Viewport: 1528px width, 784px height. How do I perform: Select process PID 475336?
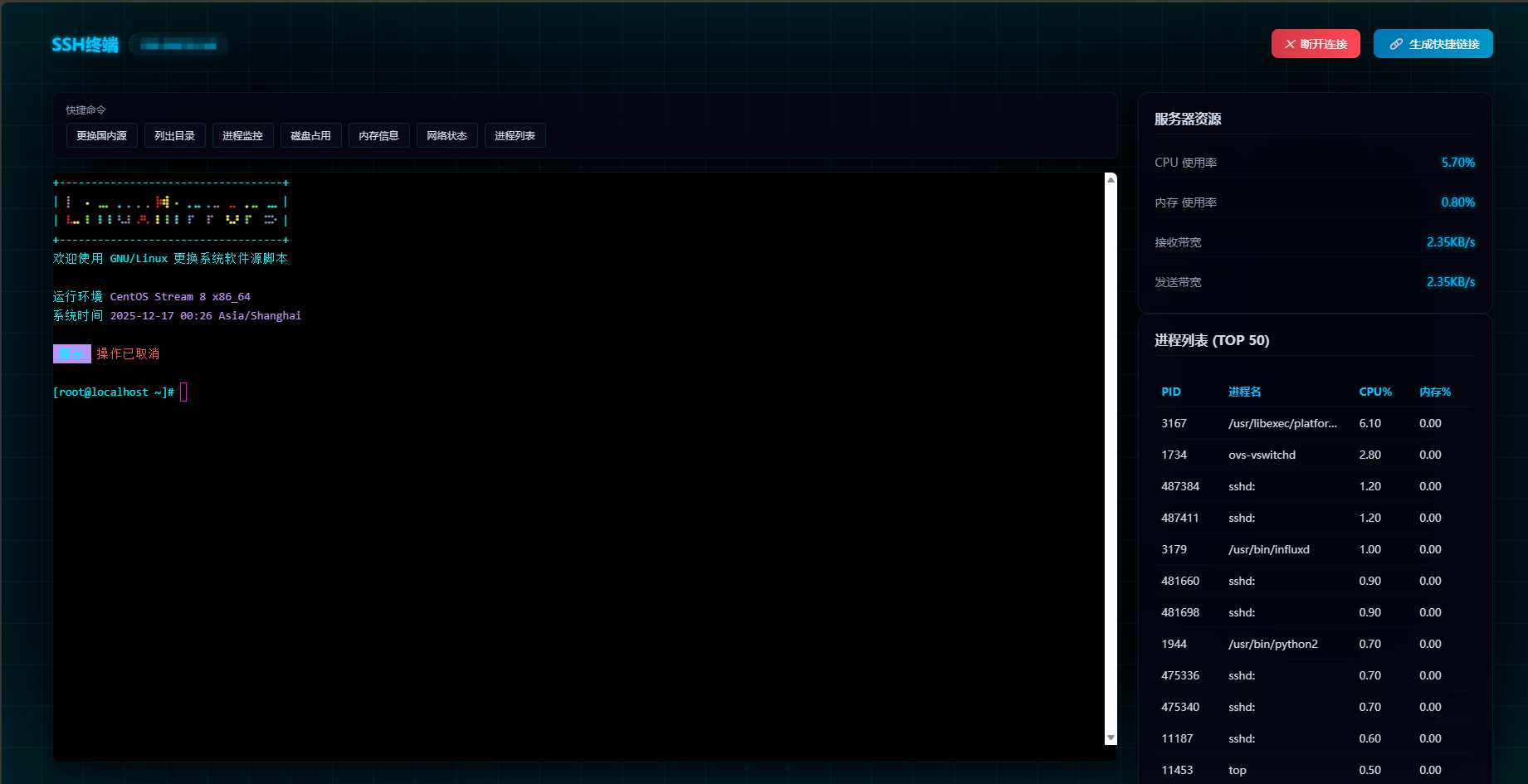[x=1315, y=675]
